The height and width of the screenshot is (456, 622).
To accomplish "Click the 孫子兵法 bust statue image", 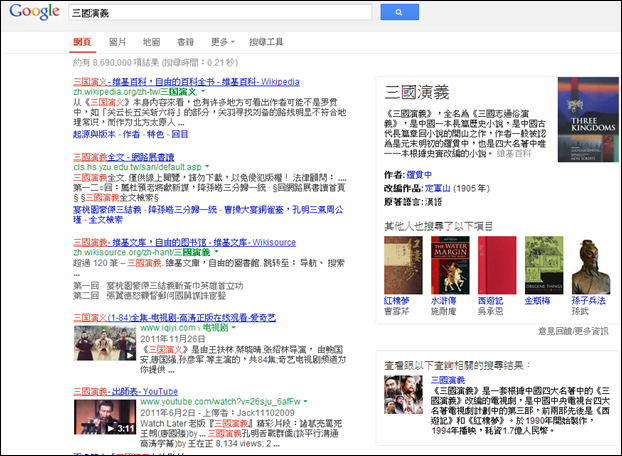I will pos(591,265).
